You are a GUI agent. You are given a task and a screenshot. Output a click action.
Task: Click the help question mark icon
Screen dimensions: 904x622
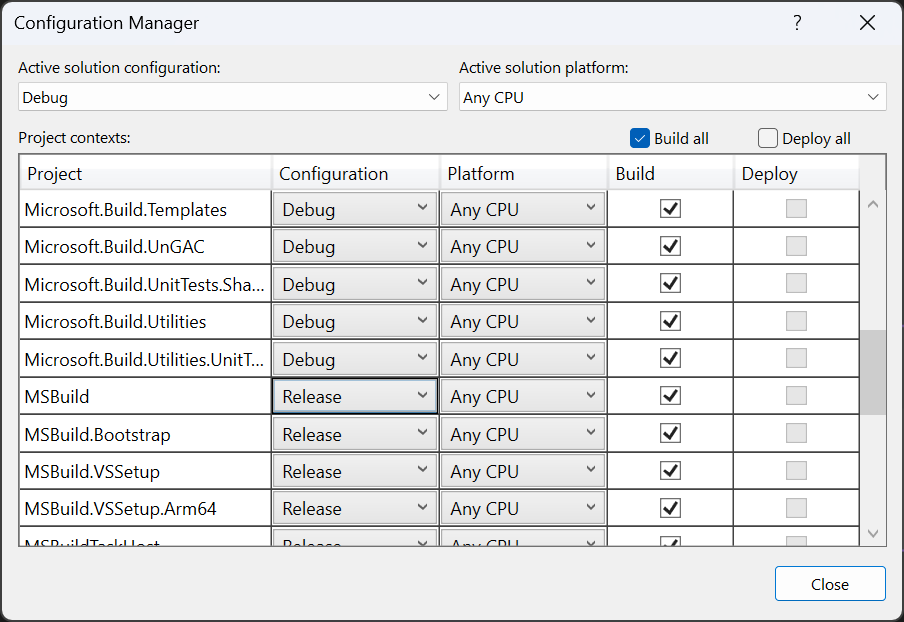[x=797, y=22]
